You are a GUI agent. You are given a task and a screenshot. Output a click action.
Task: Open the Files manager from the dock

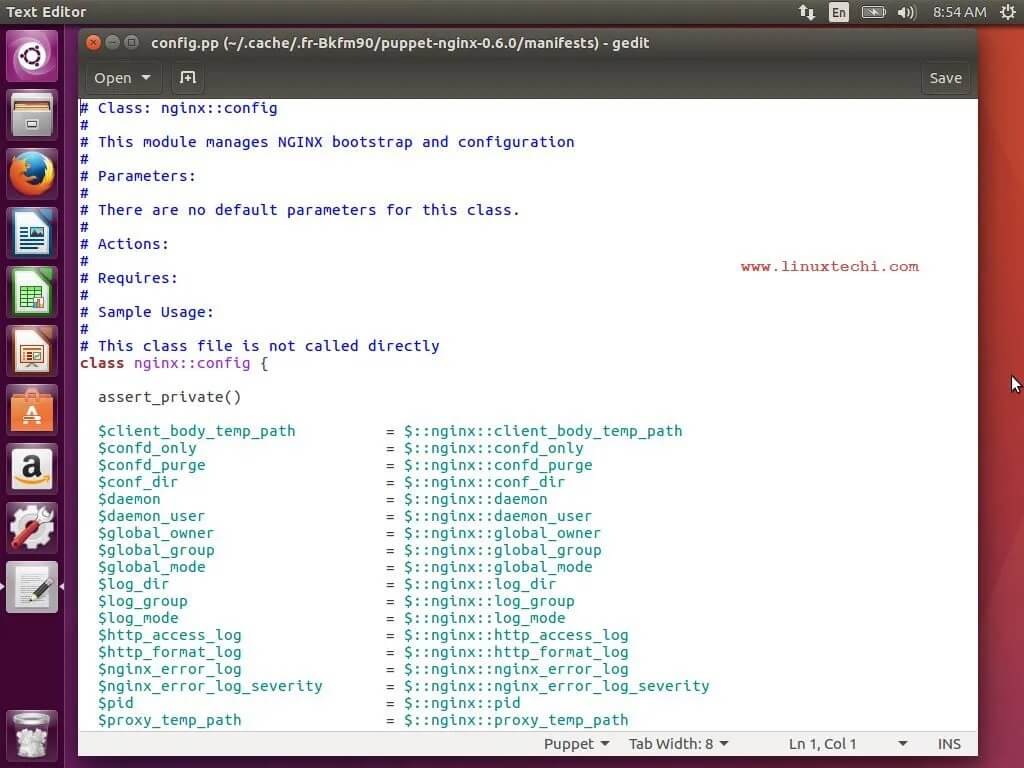[x=31, y=115]
